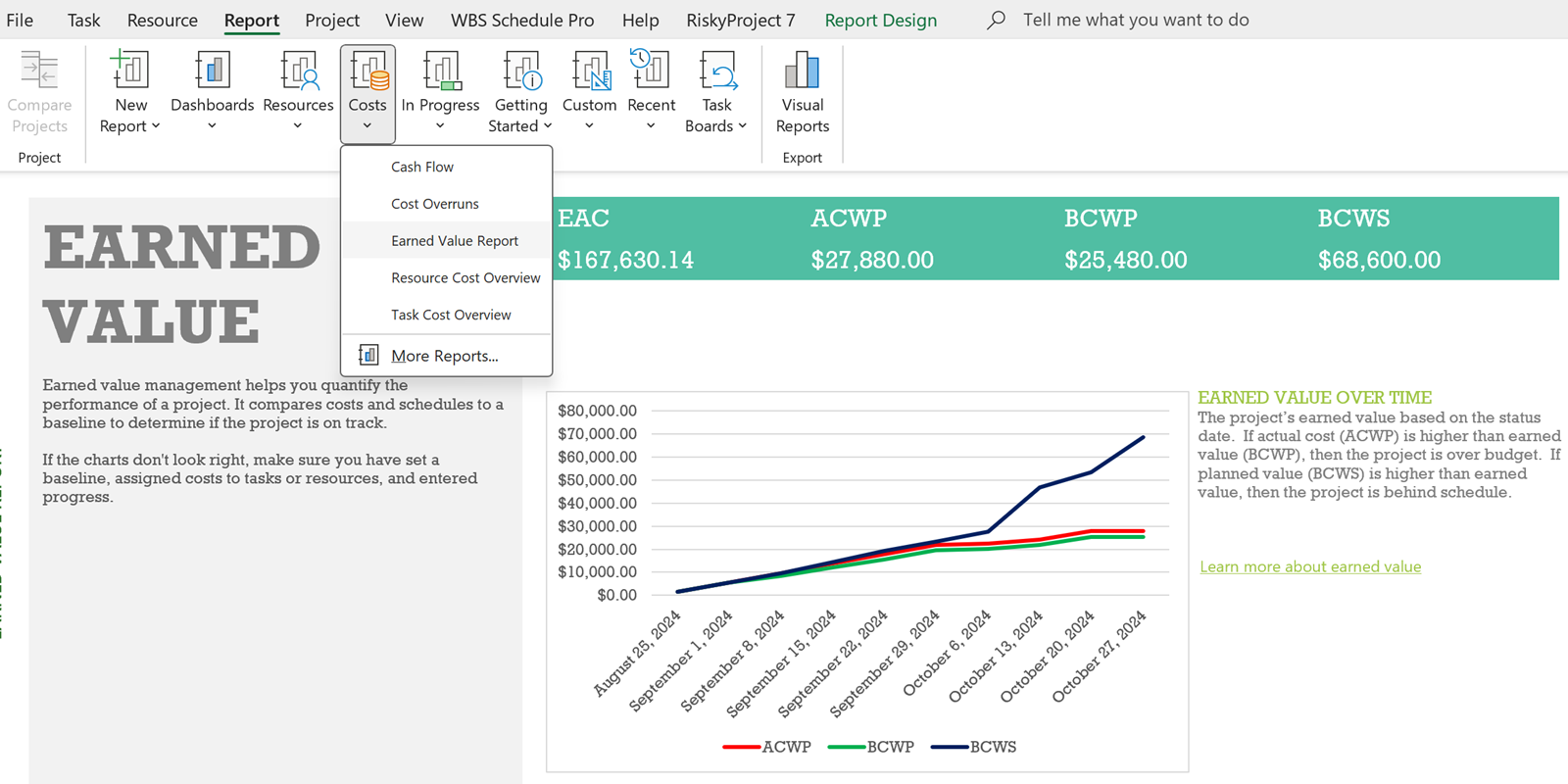
Task: Expand the New Report dropdown arrow
Action: click(156, 126)
